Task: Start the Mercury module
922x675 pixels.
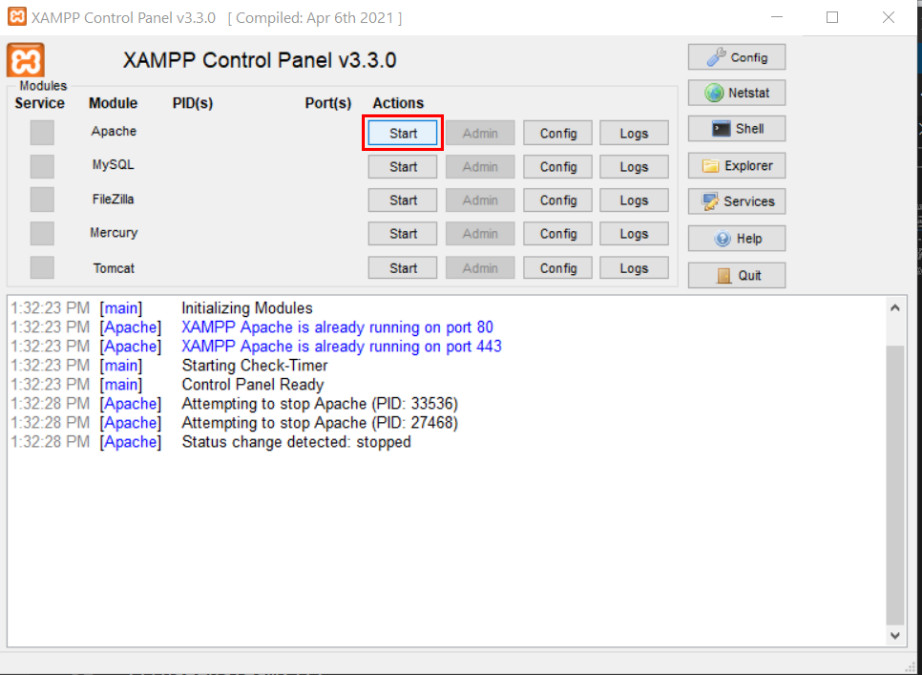Action: tap(403, 234)
